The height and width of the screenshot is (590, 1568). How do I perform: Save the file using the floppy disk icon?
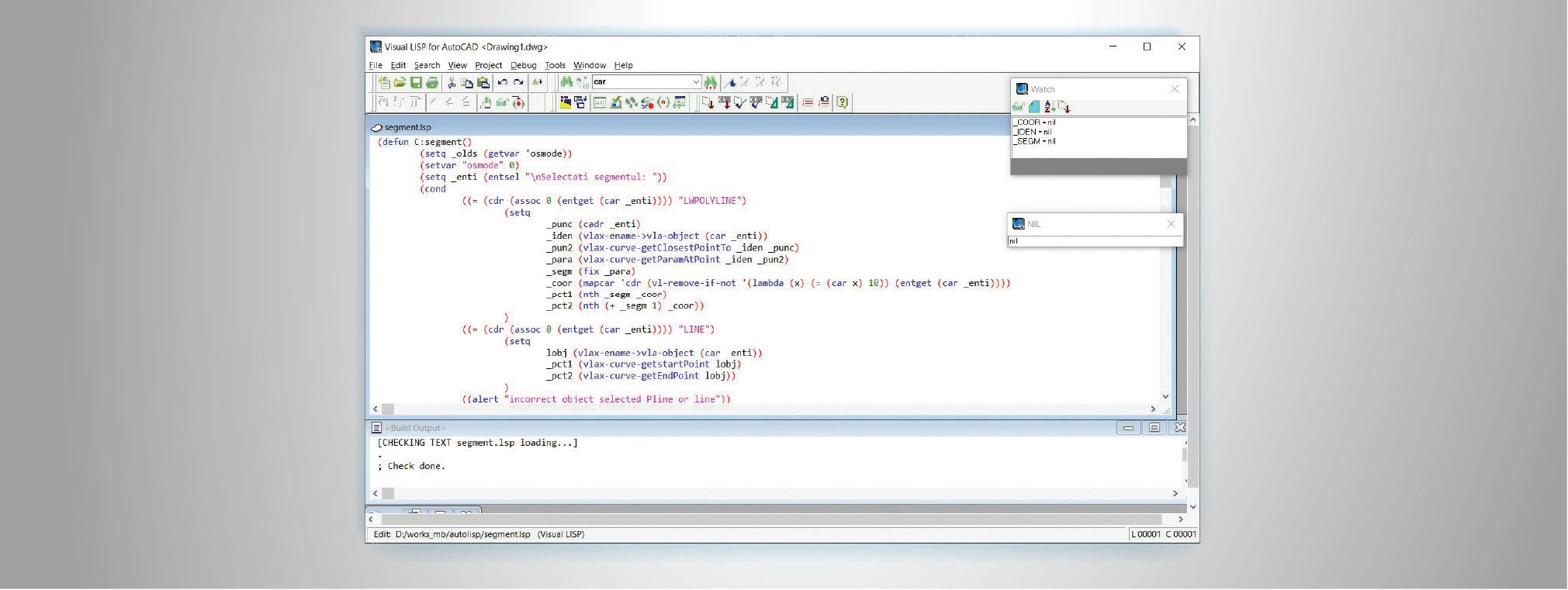pyautogui.click(x=416, y=82)
